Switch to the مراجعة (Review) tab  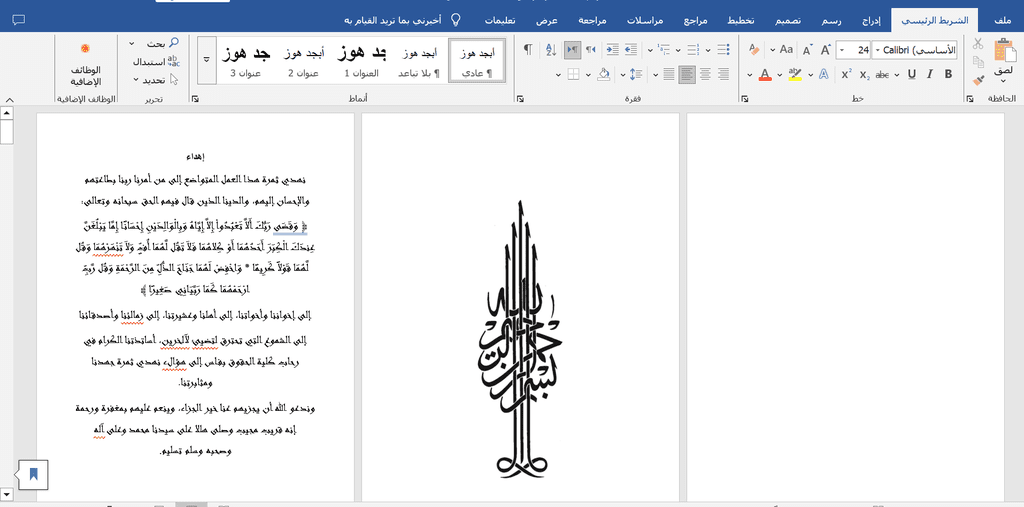[x=592, y=20]
